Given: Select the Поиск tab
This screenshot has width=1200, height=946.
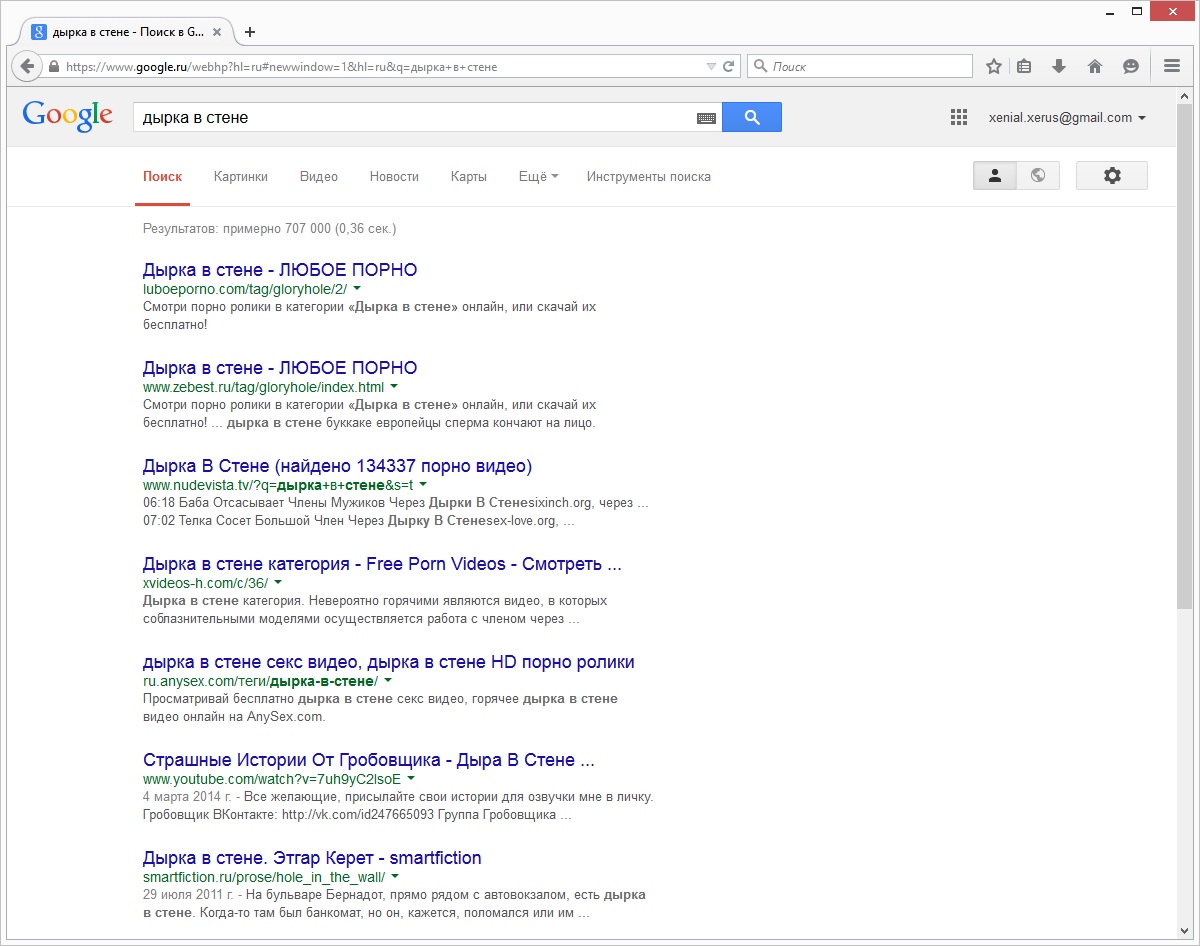Looking at the screenshot, I should (x=162, y=177).
